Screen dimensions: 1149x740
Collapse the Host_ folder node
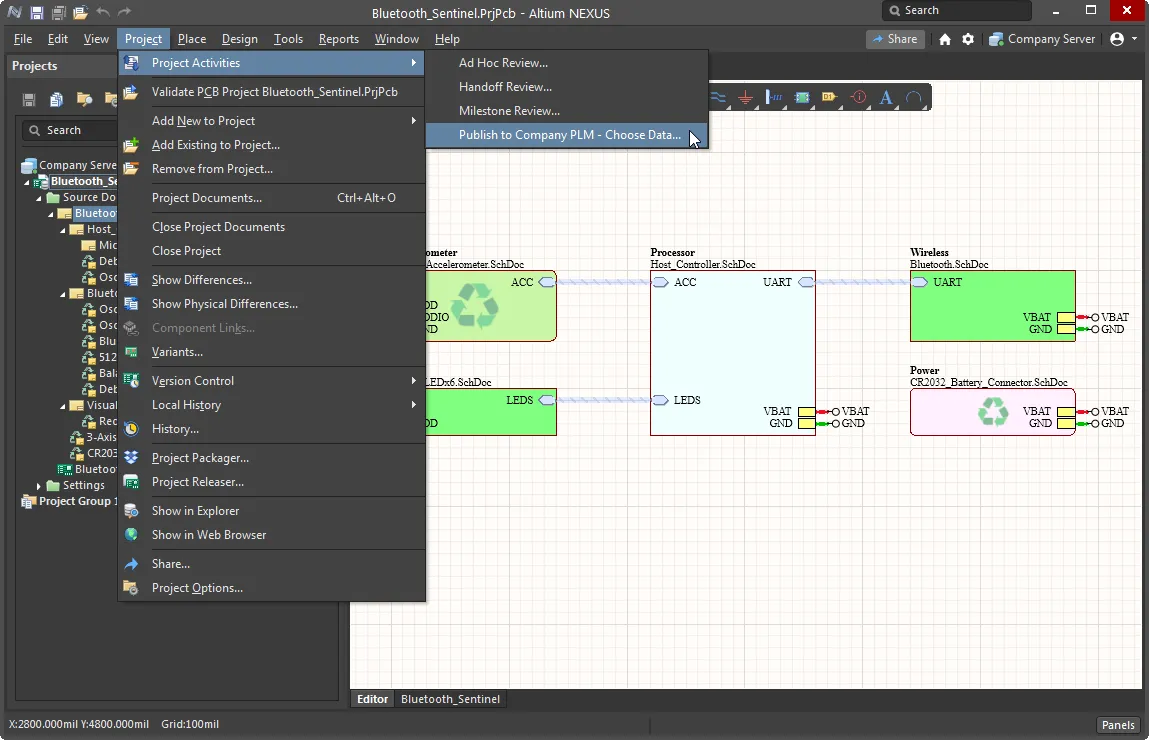(x=63, y=230)
